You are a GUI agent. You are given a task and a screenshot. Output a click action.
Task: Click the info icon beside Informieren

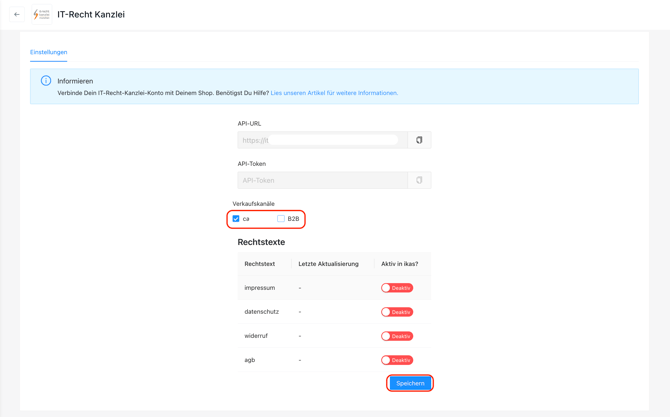tap(46, 81)
